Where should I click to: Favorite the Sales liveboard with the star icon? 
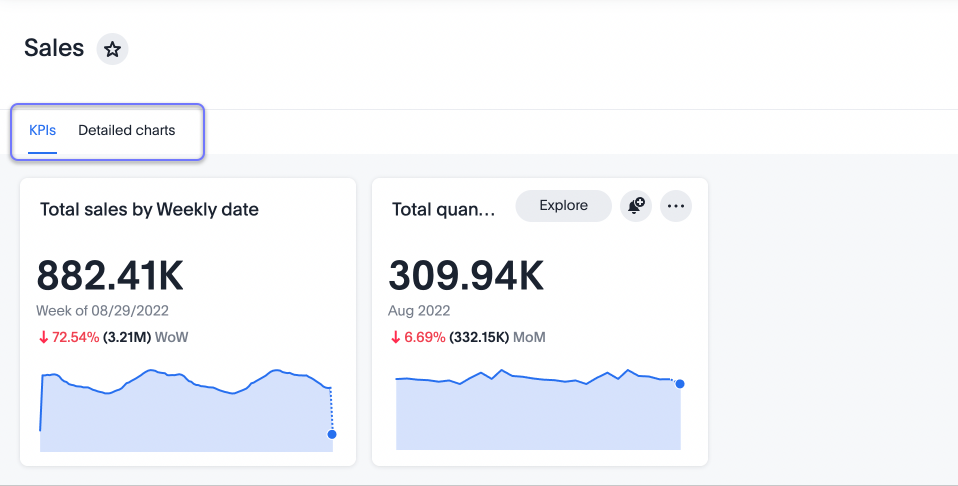pos(112,49)
